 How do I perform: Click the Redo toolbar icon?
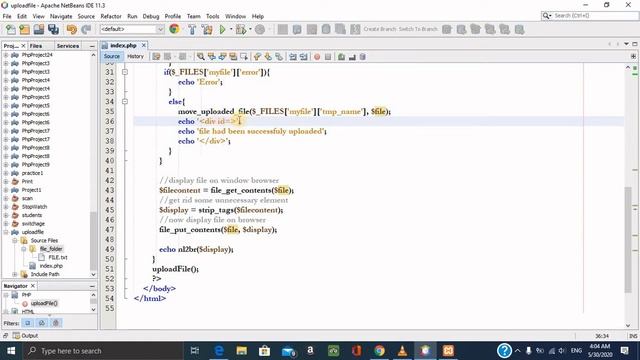(x=86, y=29)
